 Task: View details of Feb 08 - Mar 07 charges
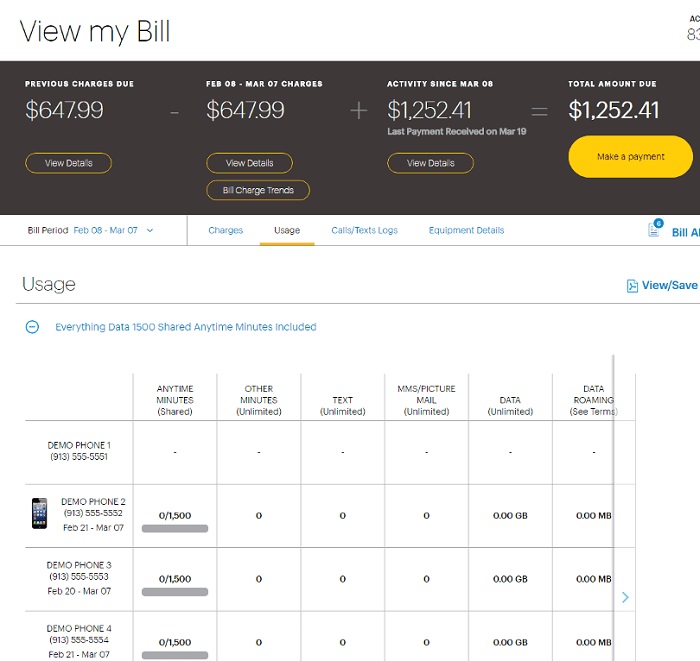click(x=249, y=163)
